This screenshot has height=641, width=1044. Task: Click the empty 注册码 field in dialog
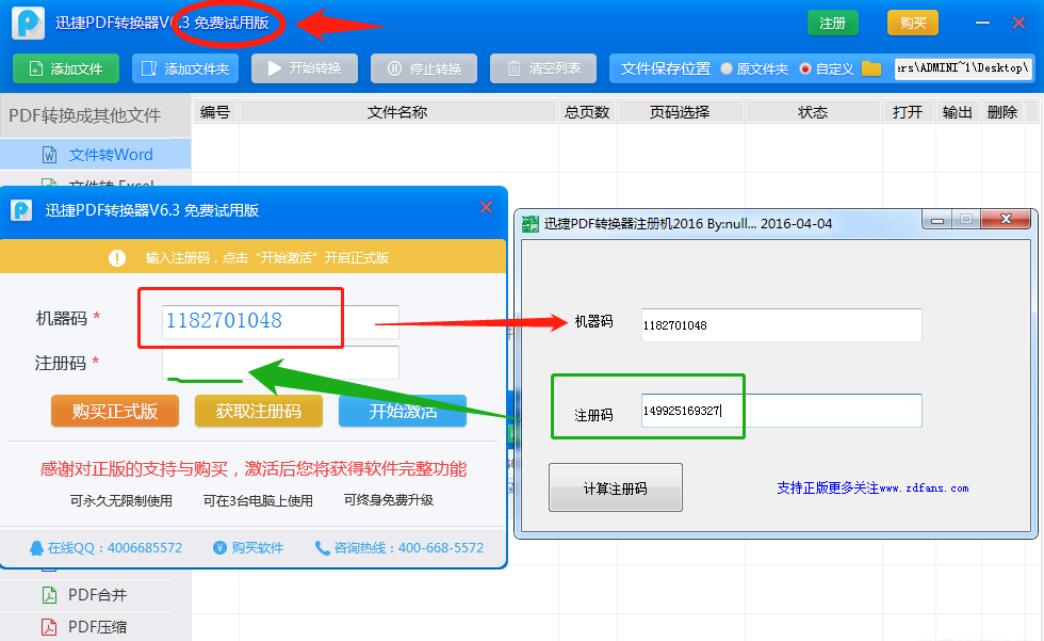[280, 362]
